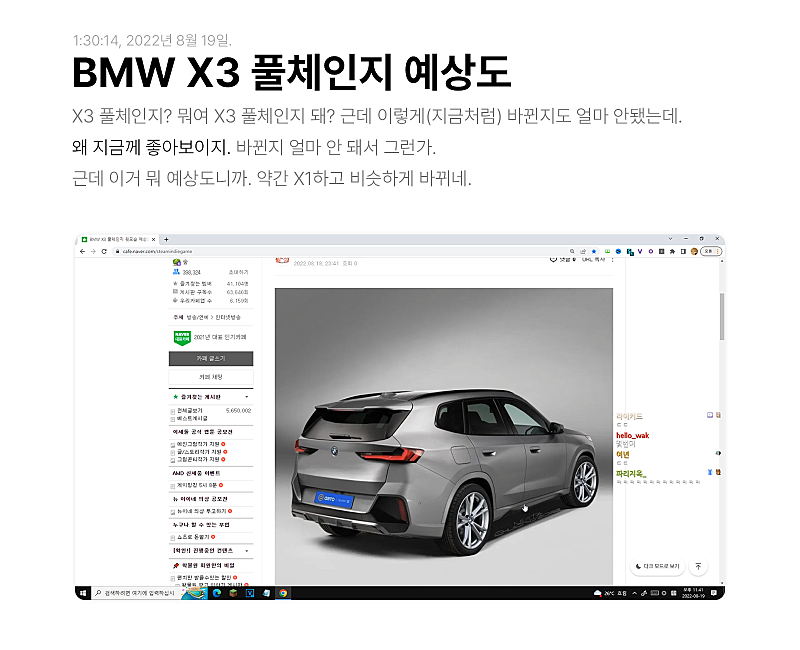The image size is (800, 650).
Task: Click the 카페 채팅 button
Action: [x=211, y=377]
